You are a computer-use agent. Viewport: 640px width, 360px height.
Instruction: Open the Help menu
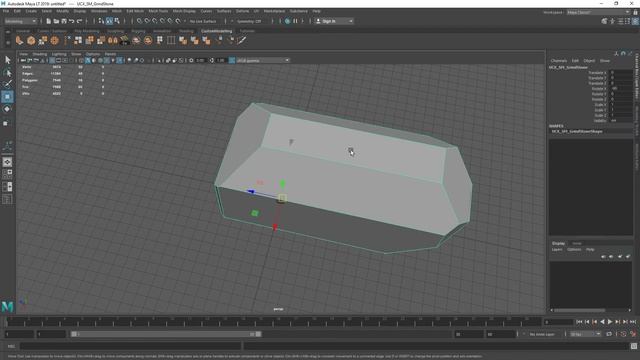pyautogui.click(x=316, y=11)
